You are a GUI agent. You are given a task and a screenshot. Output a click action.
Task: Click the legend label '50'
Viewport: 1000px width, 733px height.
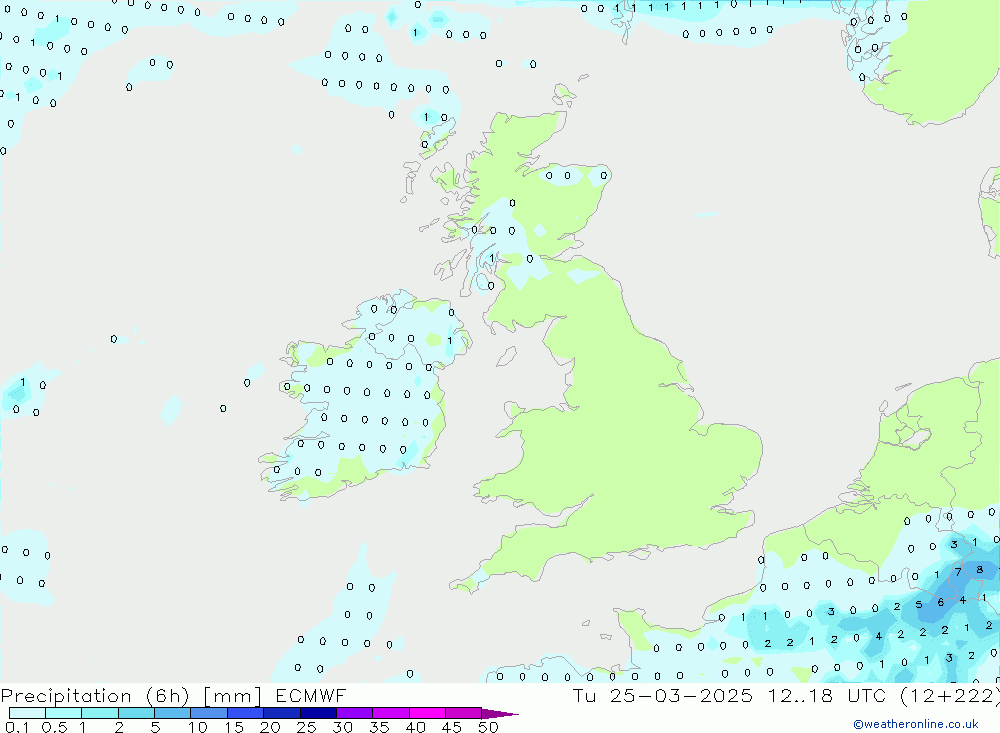pyautogui.click(x=488, y=727)
